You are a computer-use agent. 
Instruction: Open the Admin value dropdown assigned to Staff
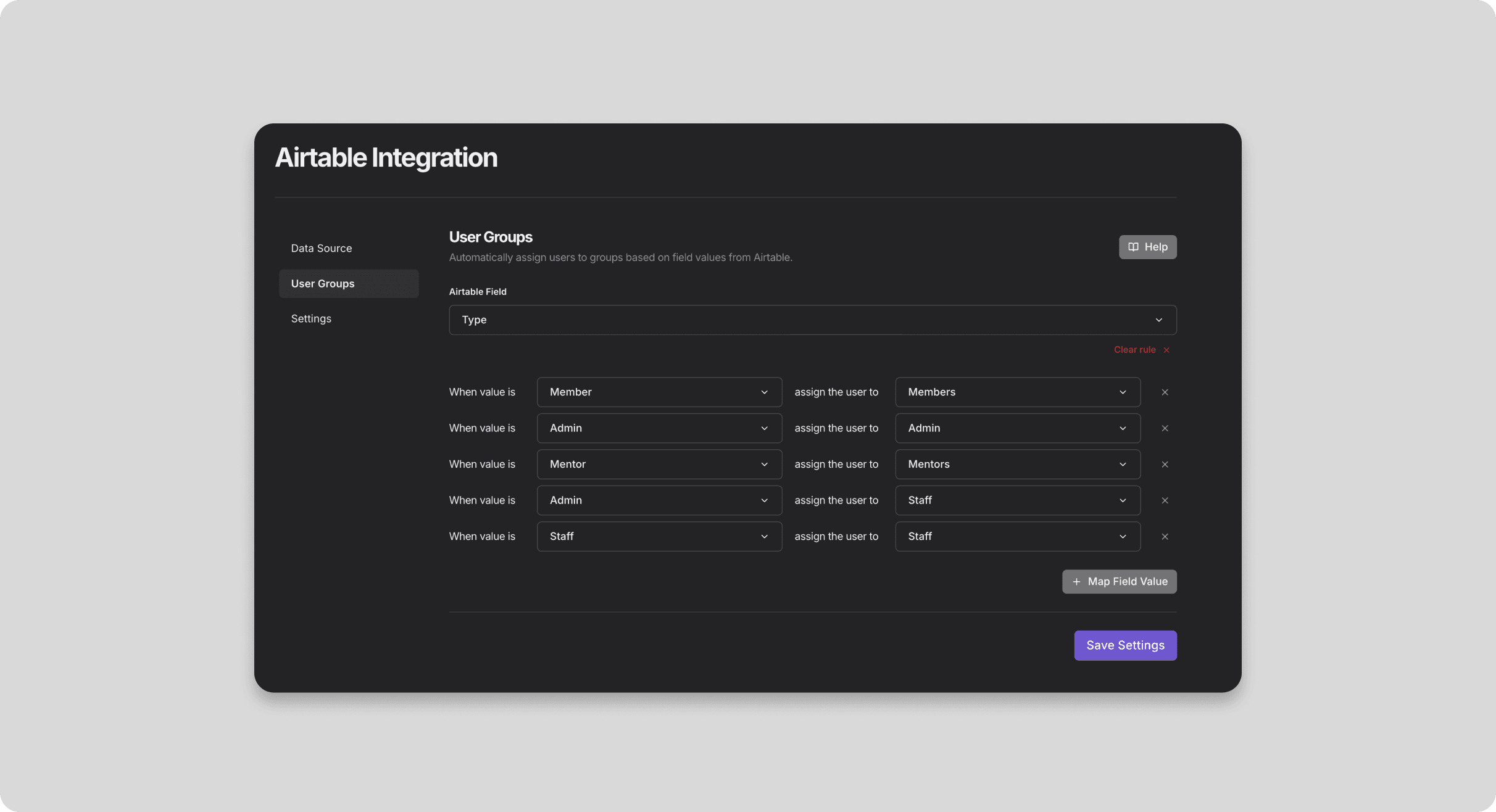(x=659, y=500)
